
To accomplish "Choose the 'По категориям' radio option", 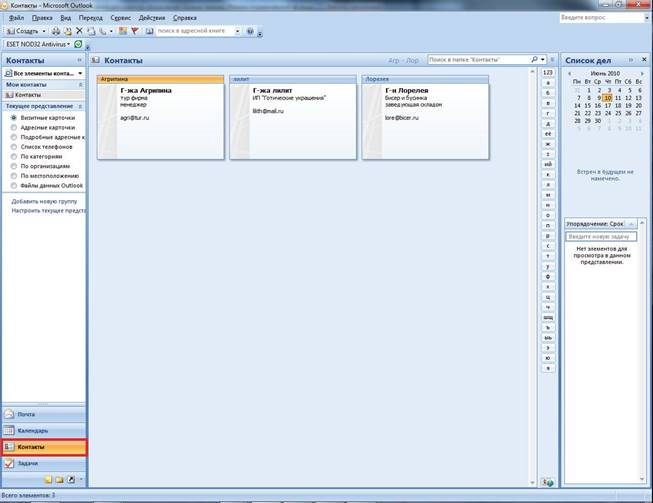I will pyautogui.click(x=14, y=156).
